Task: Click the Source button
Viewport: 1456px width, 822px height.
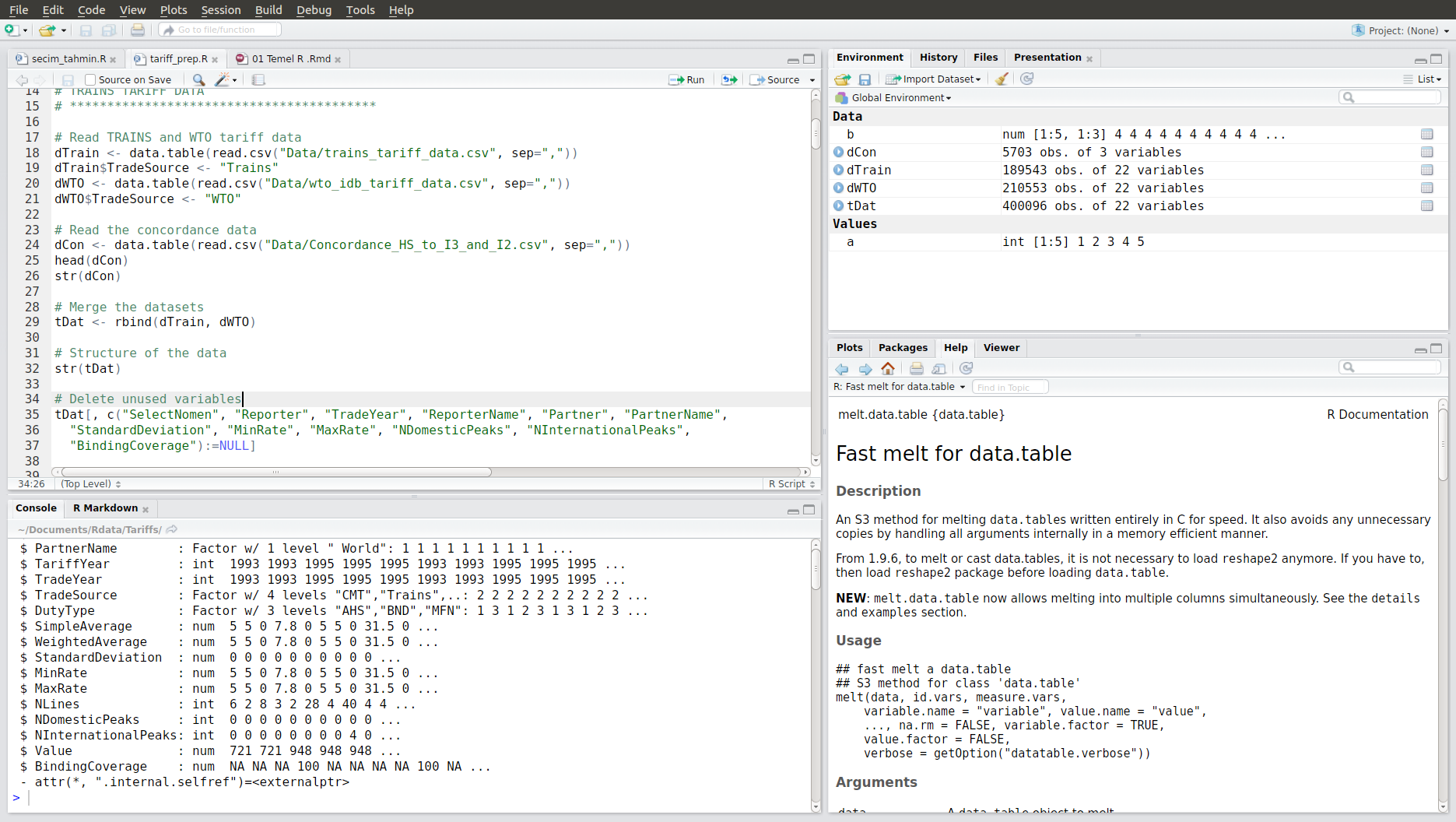Action: pyautogui.click(x=775, y=79)
